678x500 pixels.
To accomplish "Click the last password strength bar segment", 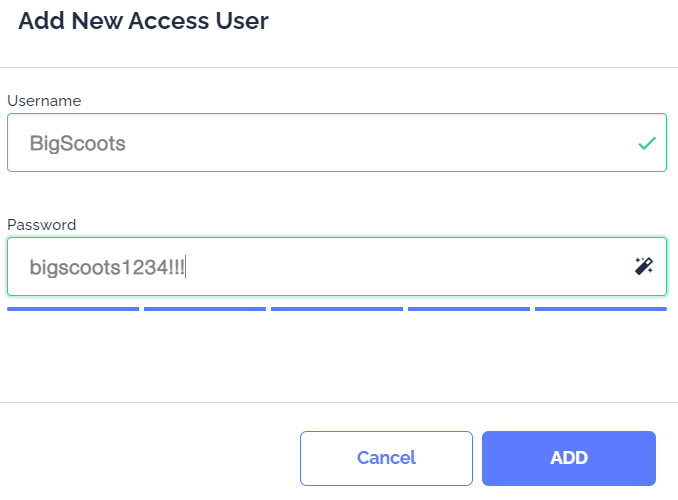I will [x=601, y=309].
